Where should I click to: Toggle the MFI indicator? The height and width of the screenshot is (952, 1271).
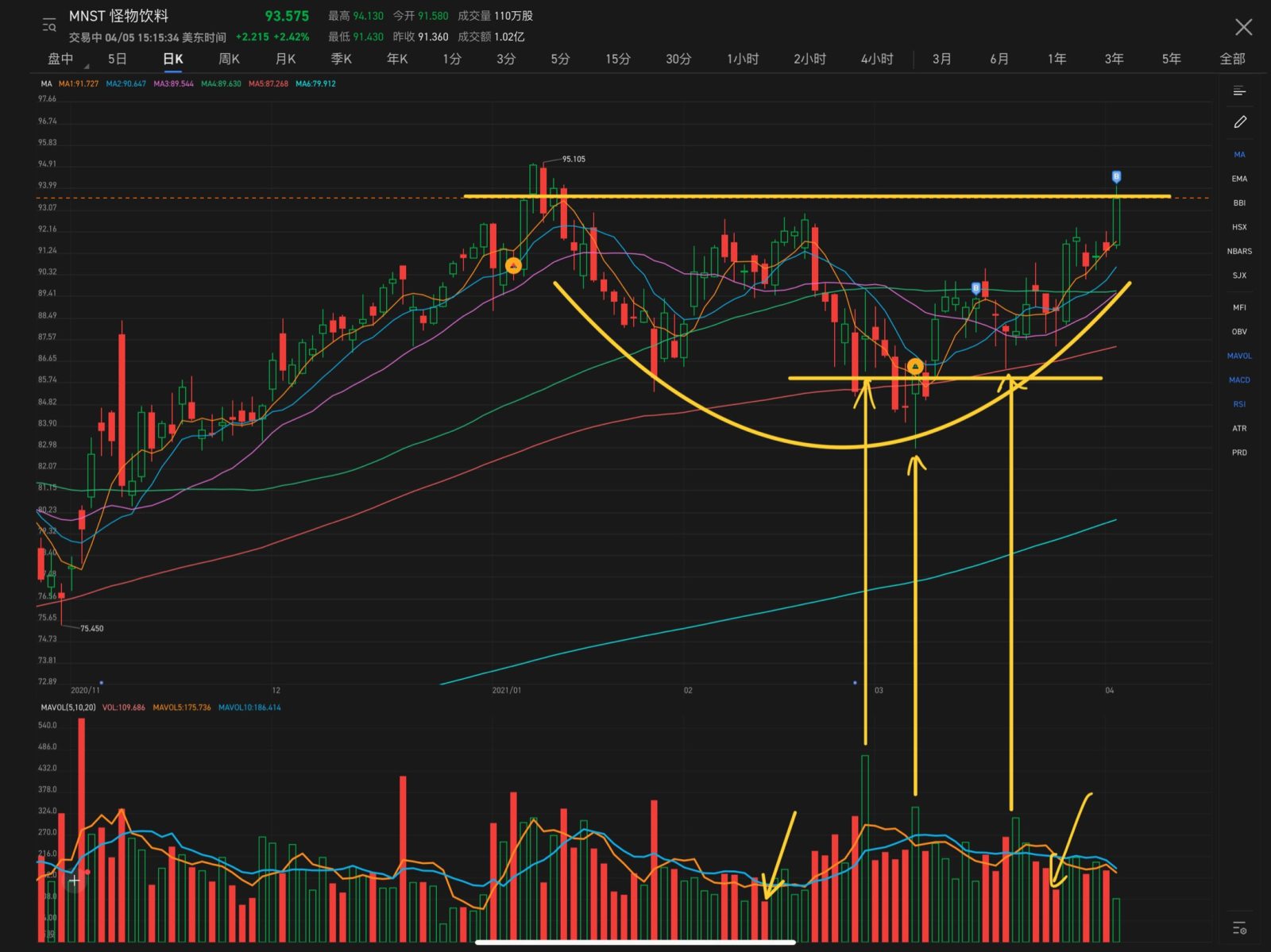pos(1239,307)
